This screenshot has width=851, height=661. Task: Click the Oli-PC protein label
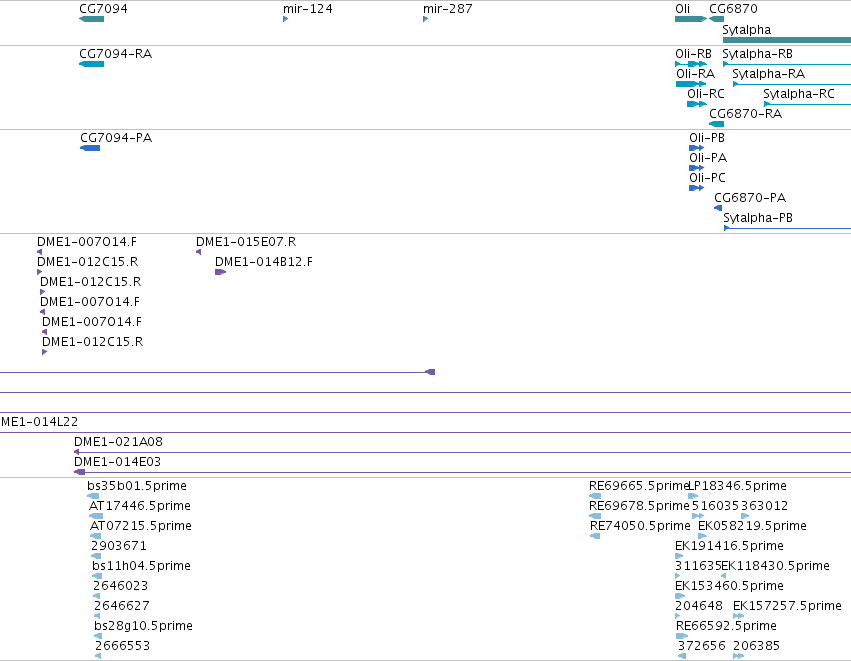tap(707, 178)
